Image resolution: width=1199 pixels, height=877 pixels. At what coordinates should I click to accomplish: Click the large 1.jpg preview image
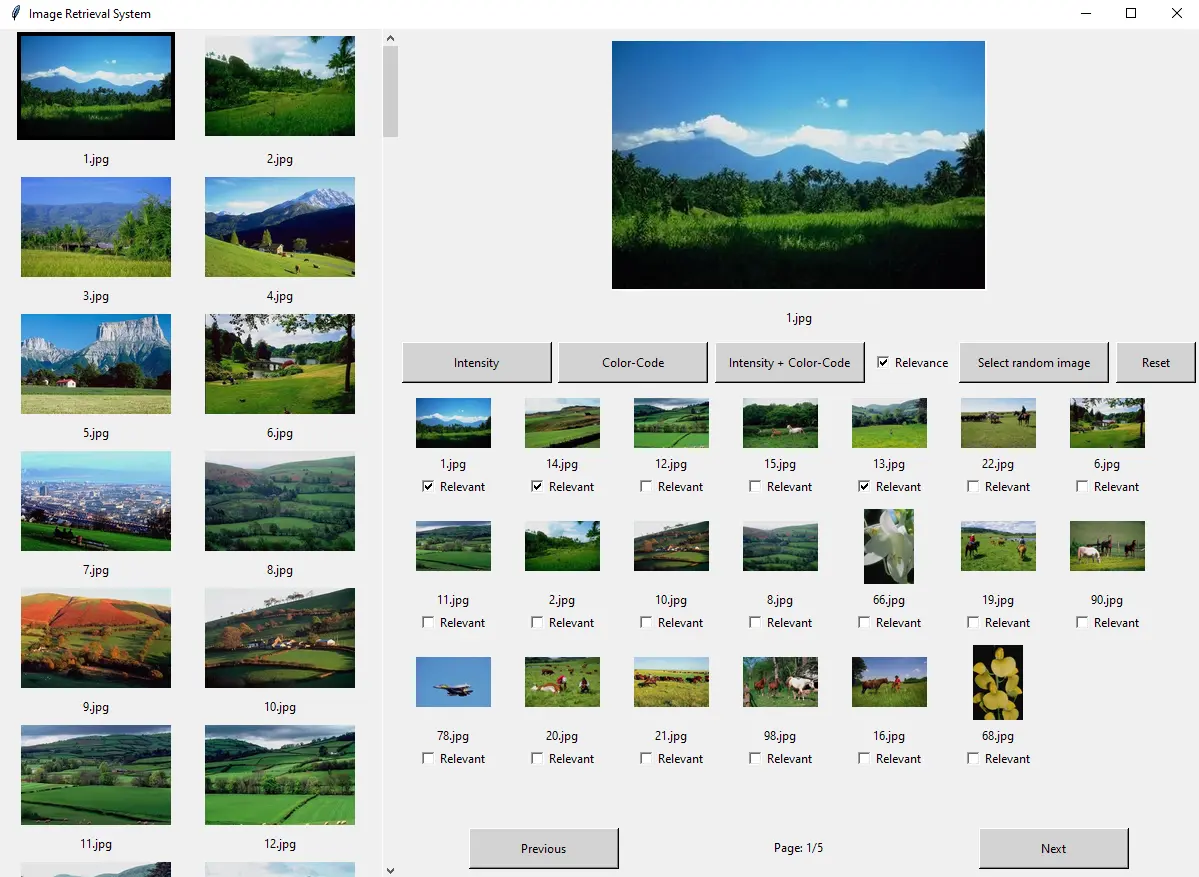point(798,164)
